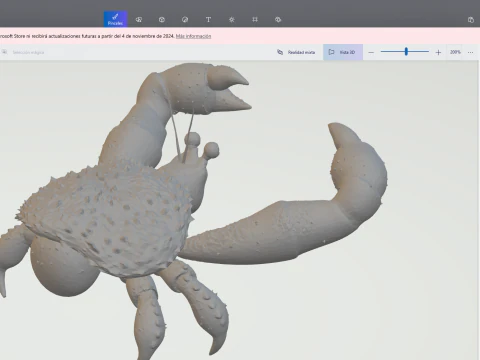480x360 pixels.
Task: Open the Más información link
Action: tap(193, 36)
